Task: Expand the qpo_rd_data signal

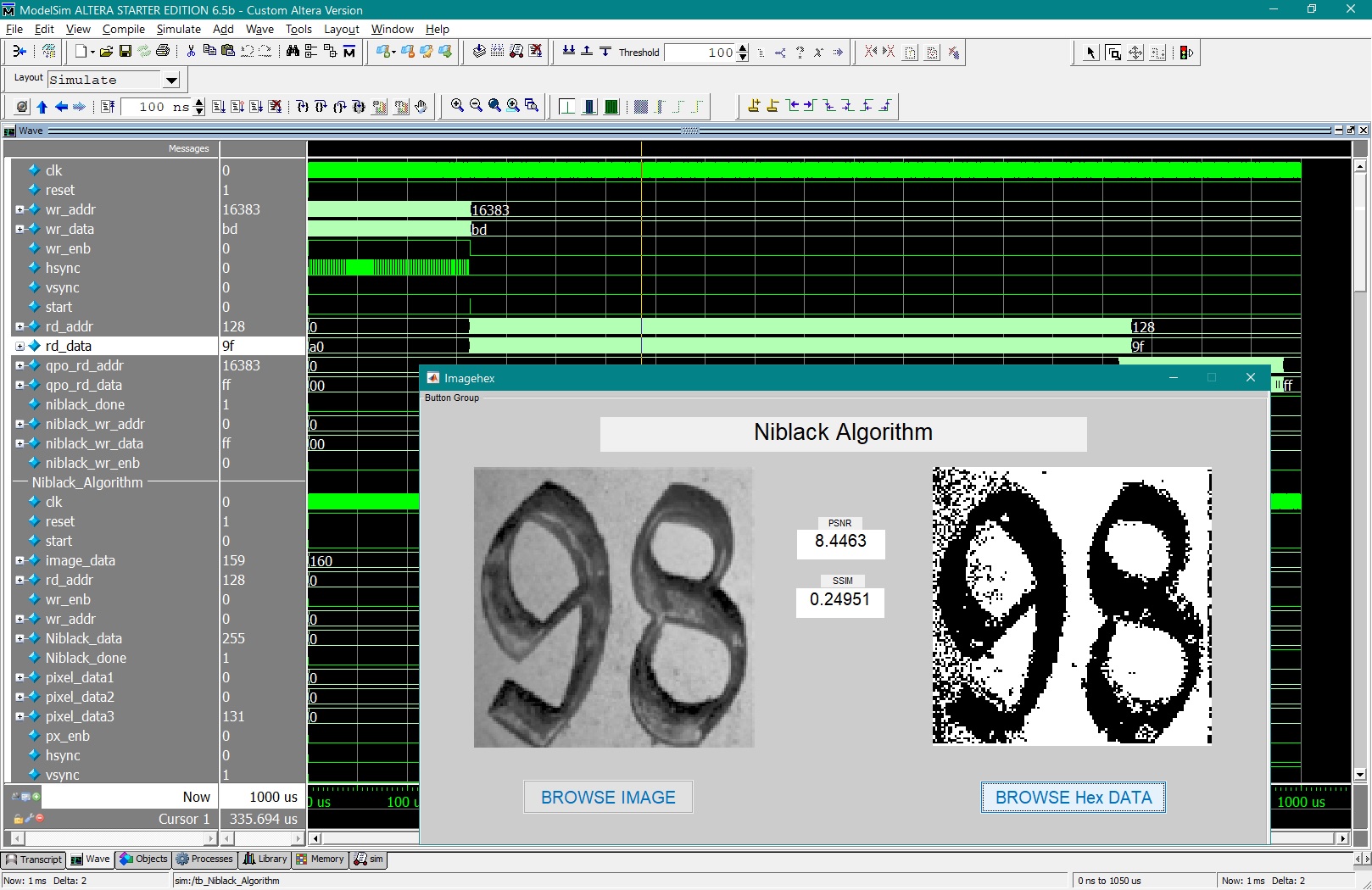Action: 20,385
